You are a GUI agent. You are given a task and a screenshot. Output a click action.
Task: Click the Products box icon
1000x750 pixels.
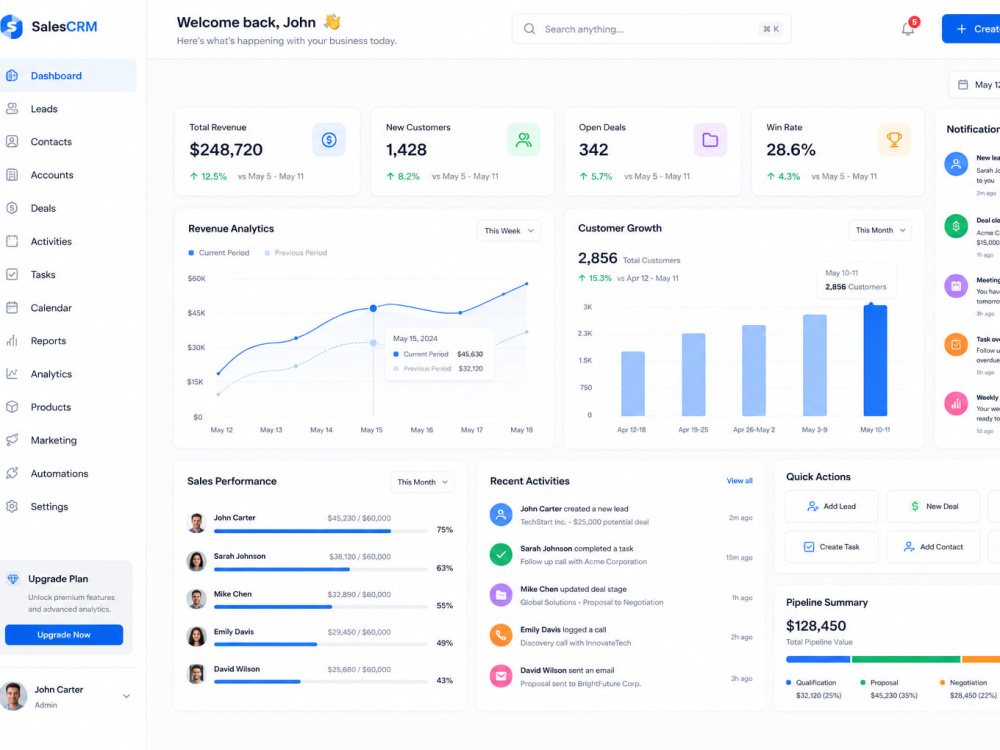pos(12,407)
